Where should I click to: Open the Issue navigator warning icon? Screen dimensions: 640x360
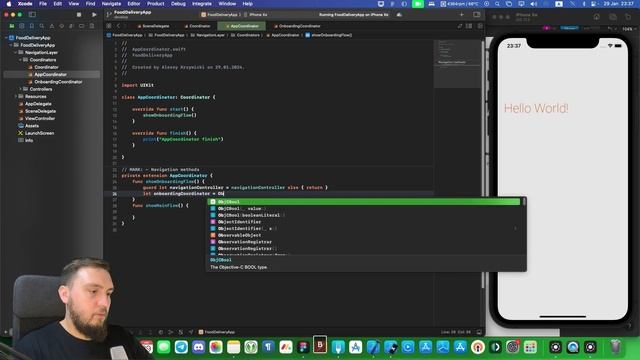coord(52,26)
